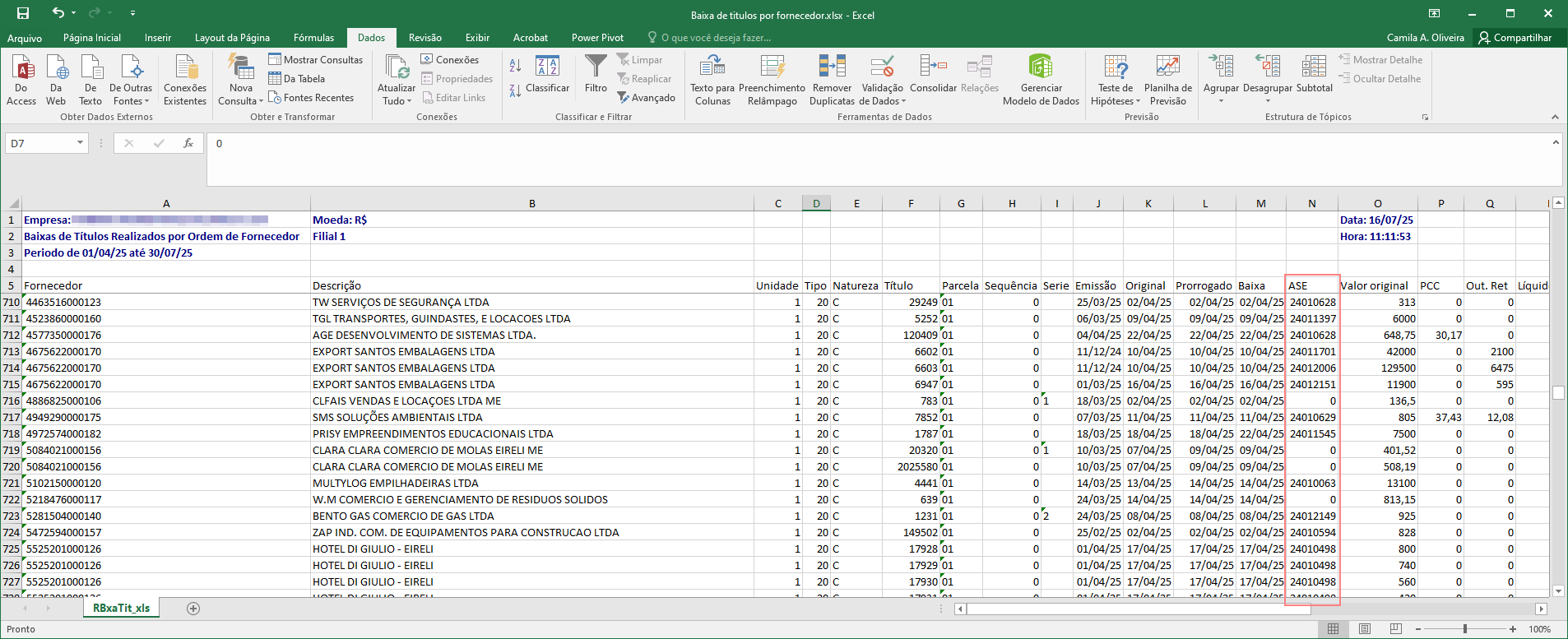Sort descending with the Z-A icon

click(515, 90)
